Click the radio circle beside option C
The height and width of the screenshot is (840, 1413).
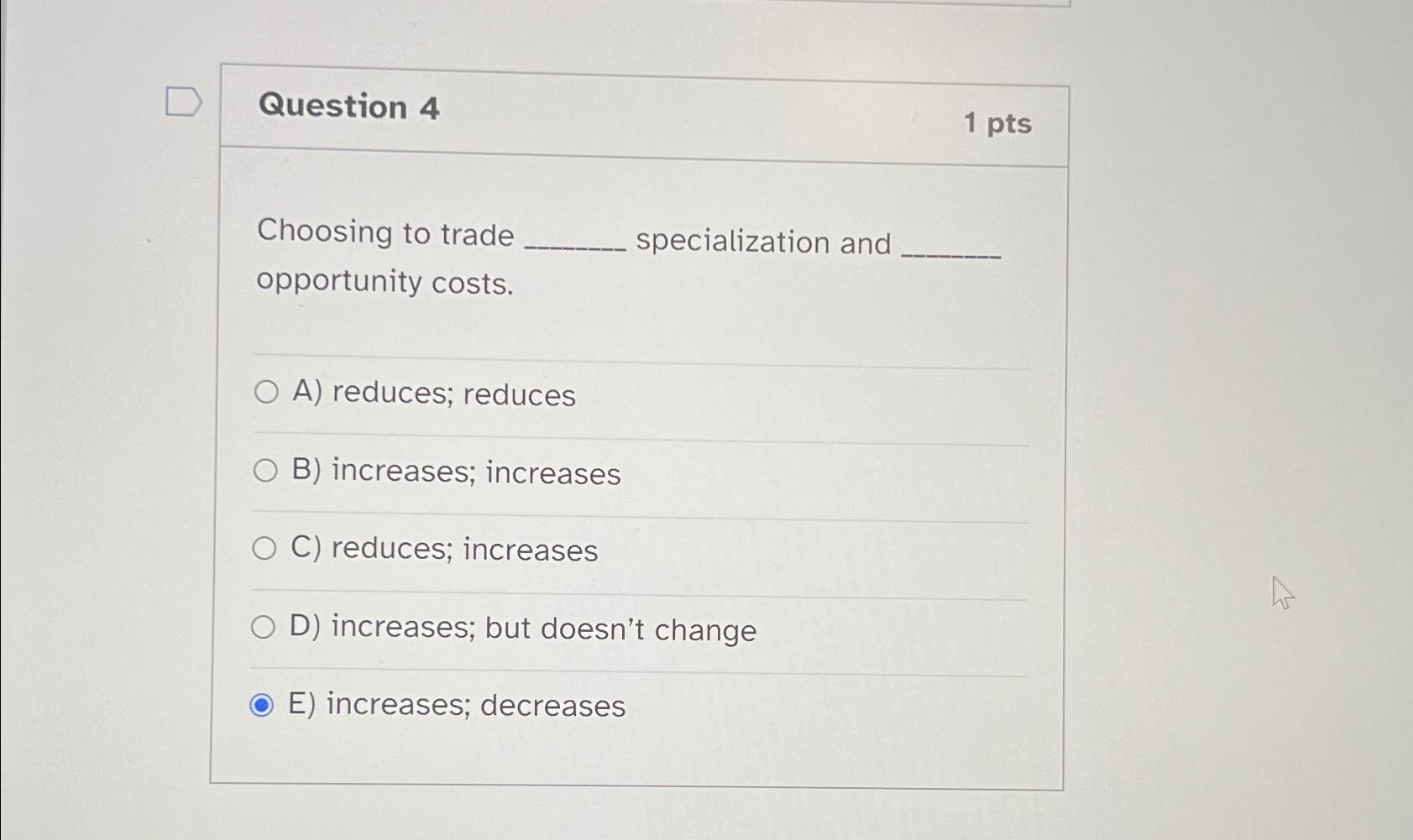(x=265, y=549)
